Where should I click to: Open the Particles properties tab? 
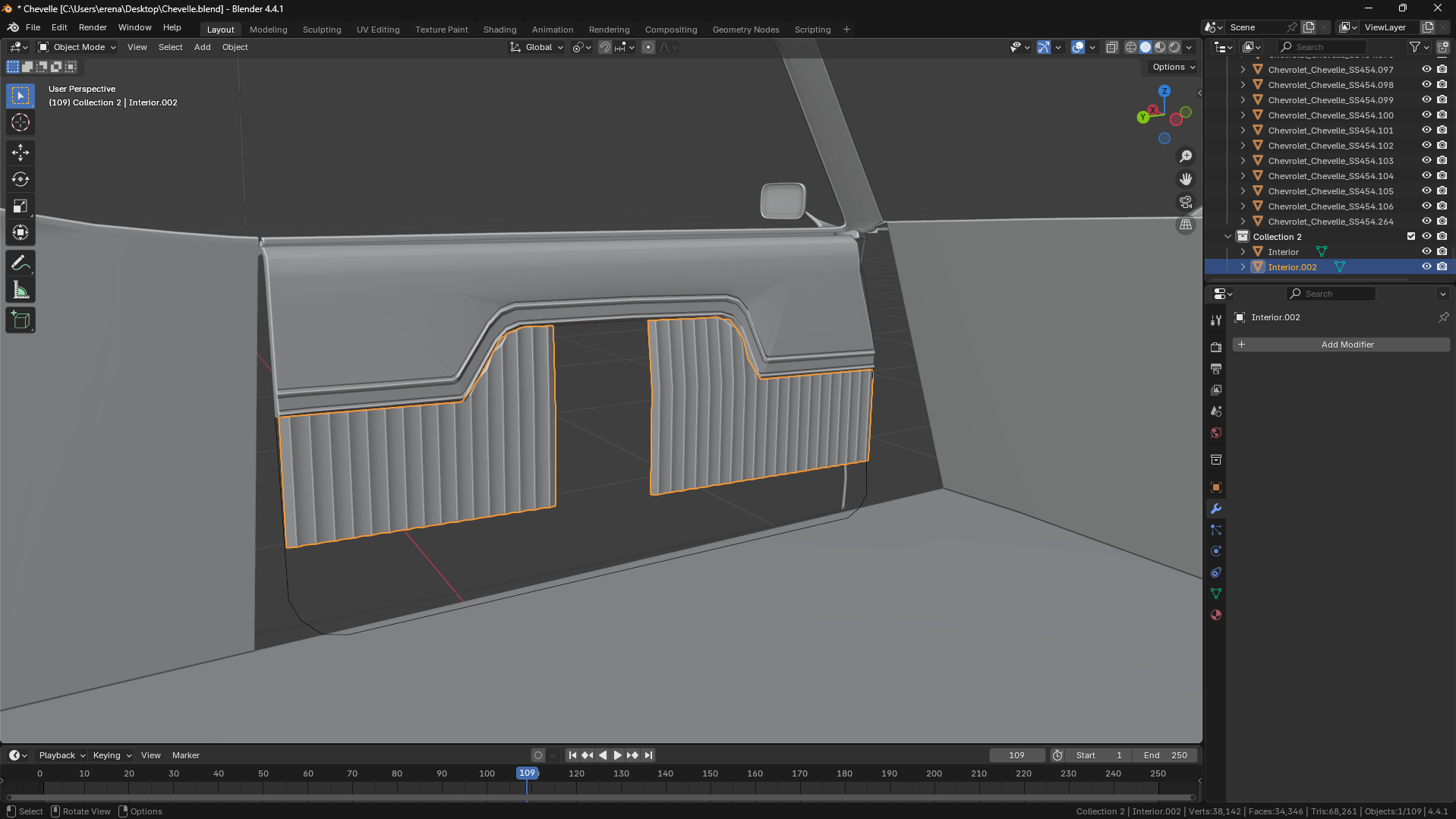[x=1216, y=530]
